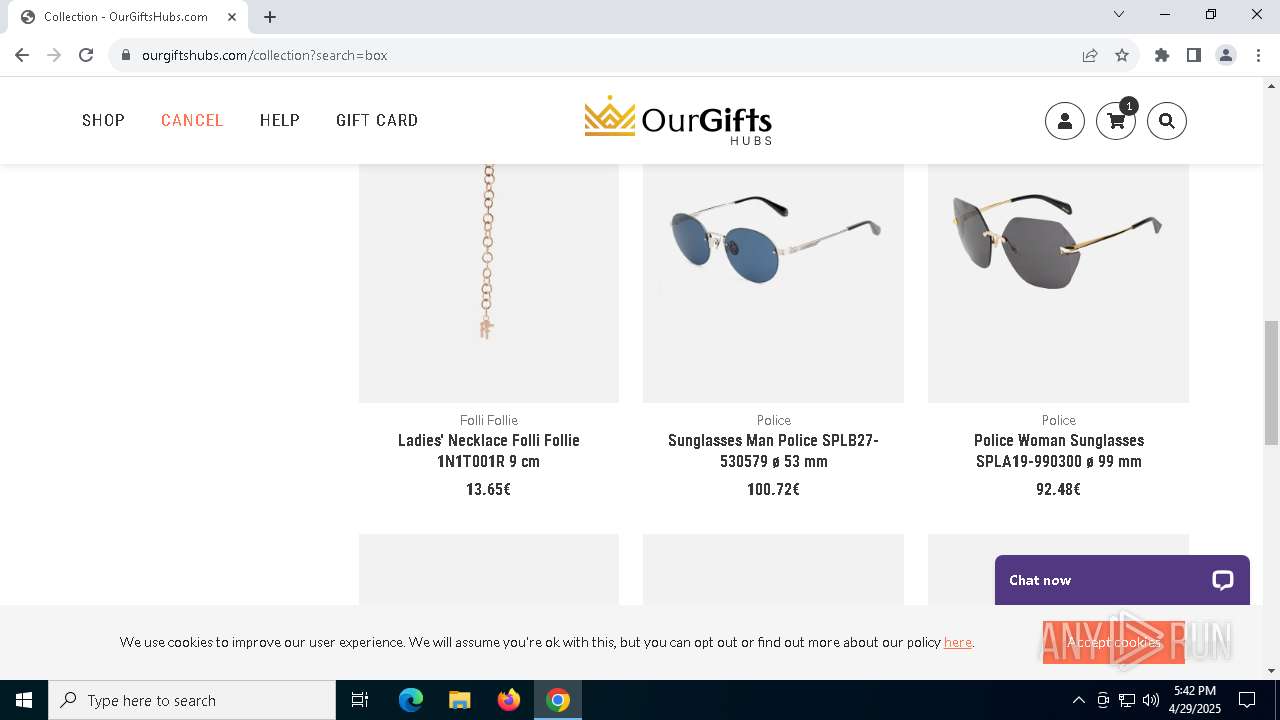
Task: Toggle the browser side panel
Action: point(1194,55)
